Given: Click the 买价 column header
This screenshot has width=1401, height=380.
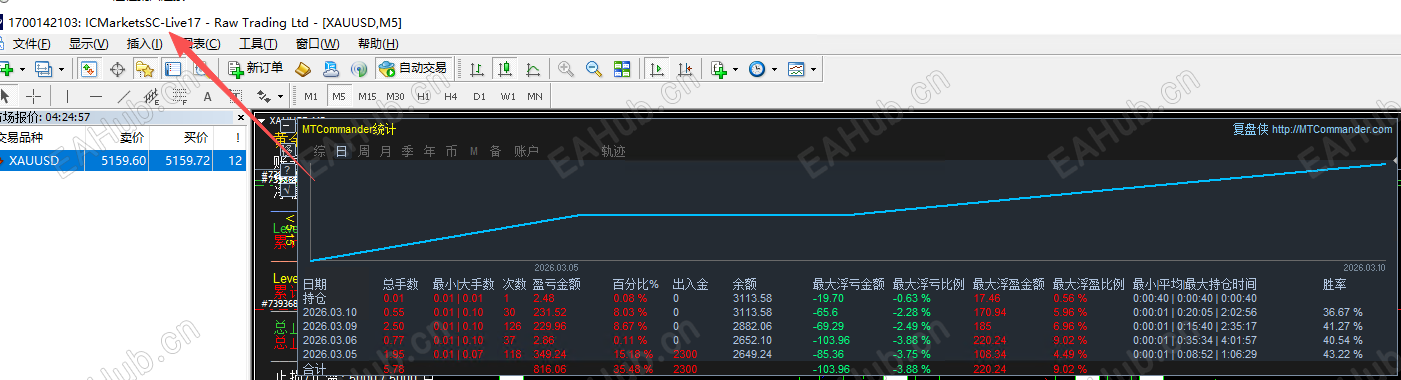Looking at the screenshot, I should tap(196, 138).
